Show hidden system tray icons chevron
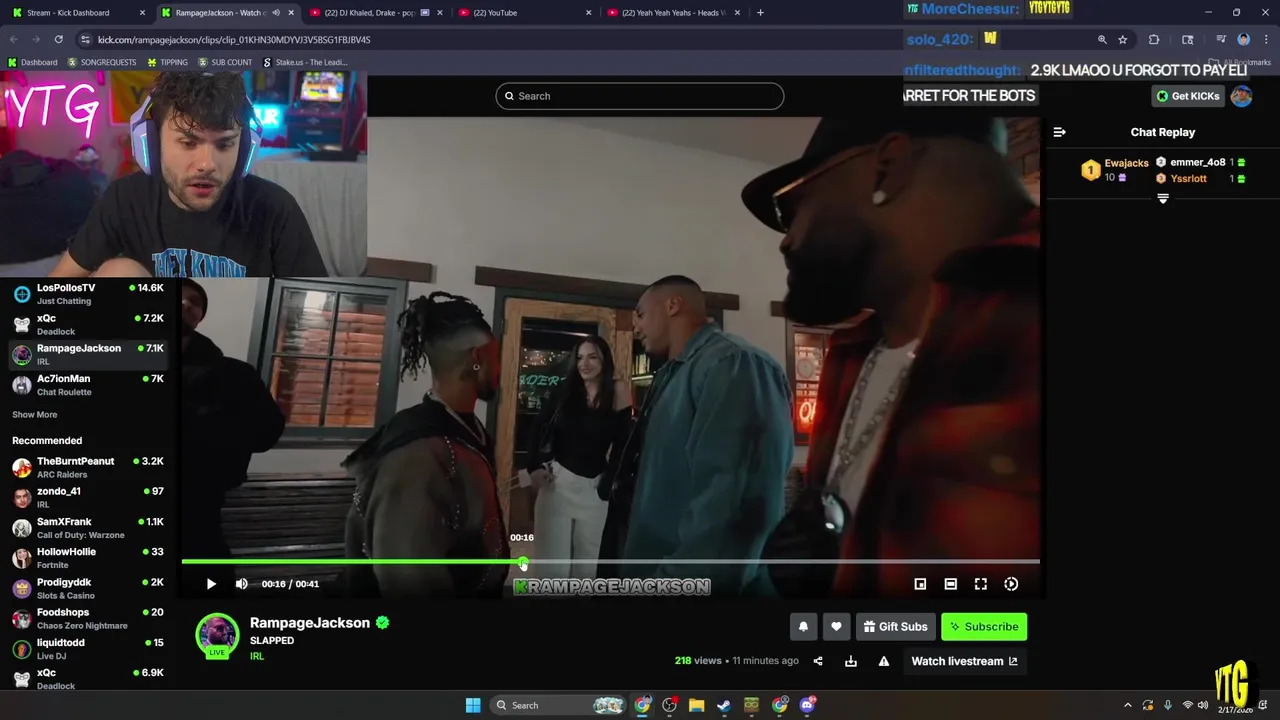The height and width of the screenshot is (720, 1280). pyautogui.click(x=1128, y=705)
